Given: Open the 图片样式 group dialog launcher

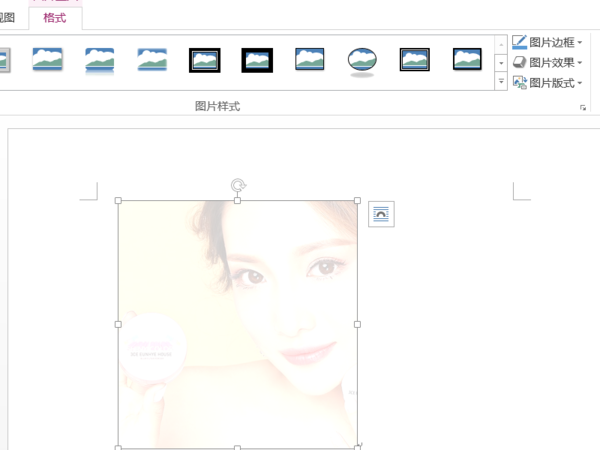Looking at the screenshot, I should point(582,107).
